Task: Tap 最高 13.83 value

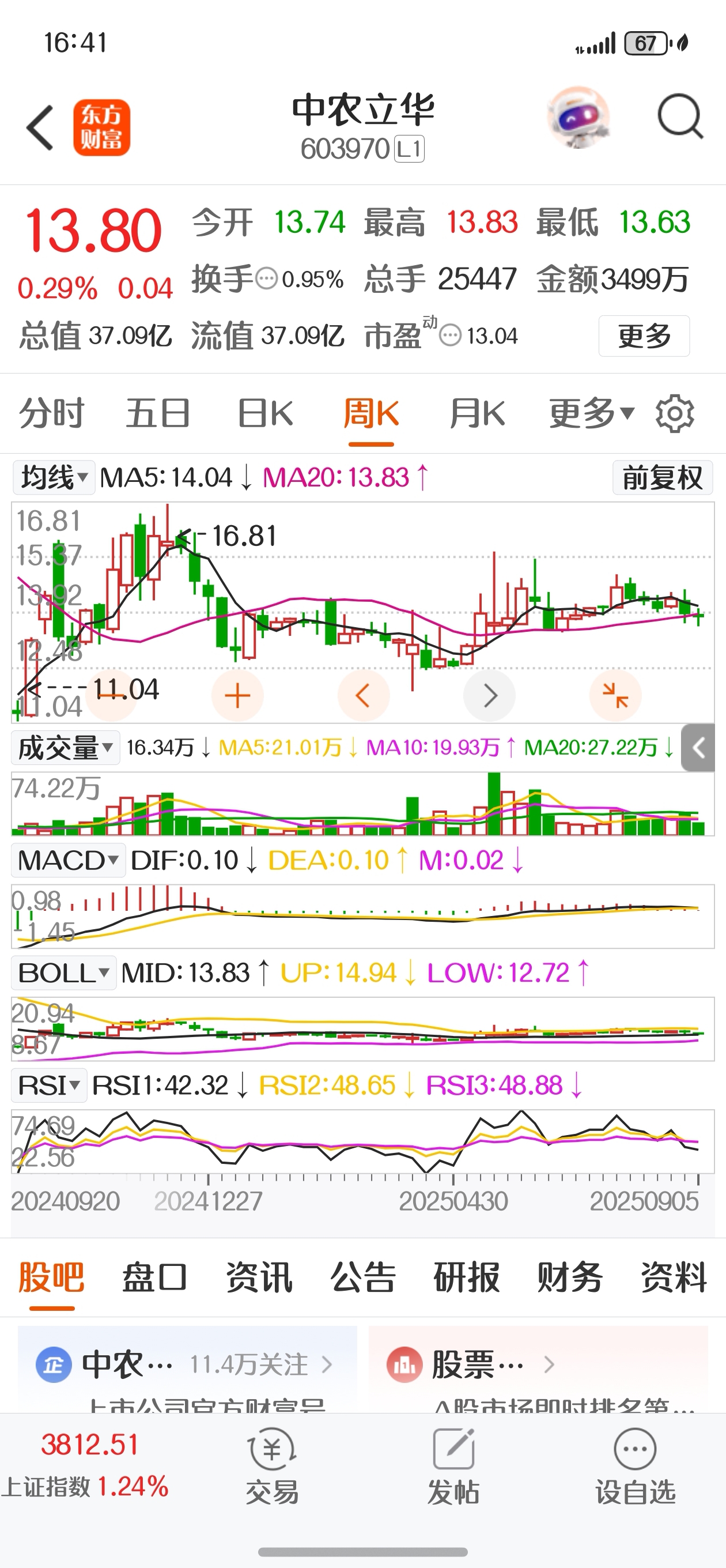Action: pos(482,222)
